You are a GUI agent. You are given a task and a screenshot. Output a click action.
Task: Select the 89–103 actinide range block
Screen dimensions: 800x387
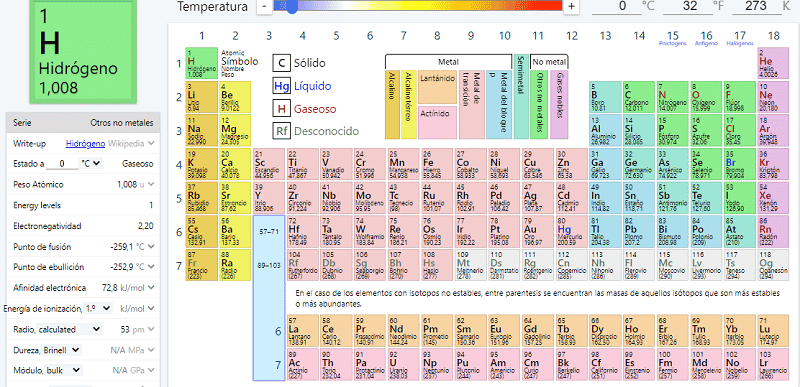pos(269,265)
